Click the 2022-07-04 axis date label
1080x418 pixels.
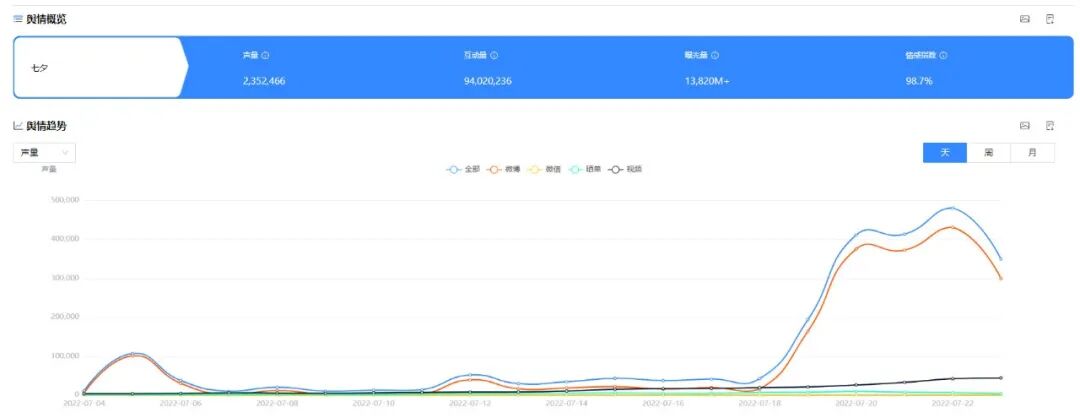click(x=83, y=402)
